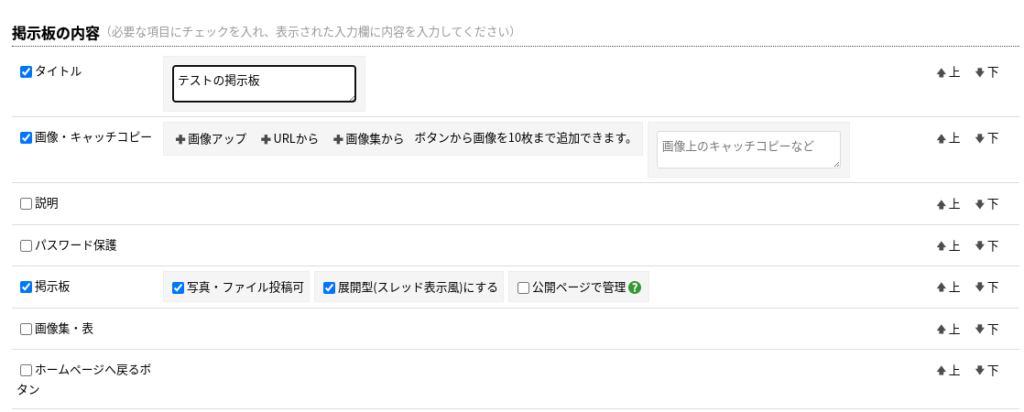Enable the パスワード保護 checkbox
This screenshot has width=1024, height=412.
click(27, 246)
